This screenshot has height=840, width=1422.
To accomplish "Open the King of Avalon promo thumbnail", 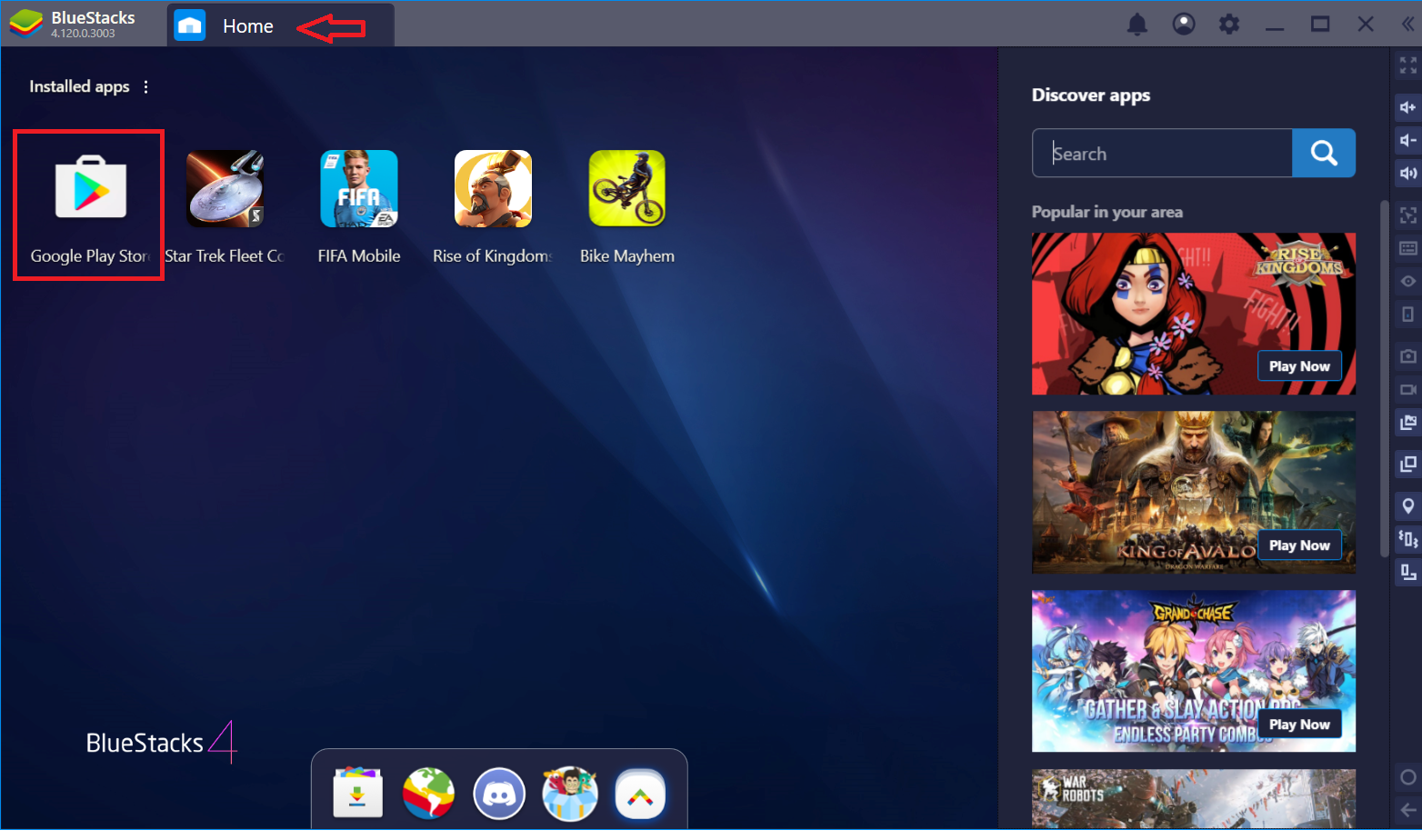I will (1193, 492).
